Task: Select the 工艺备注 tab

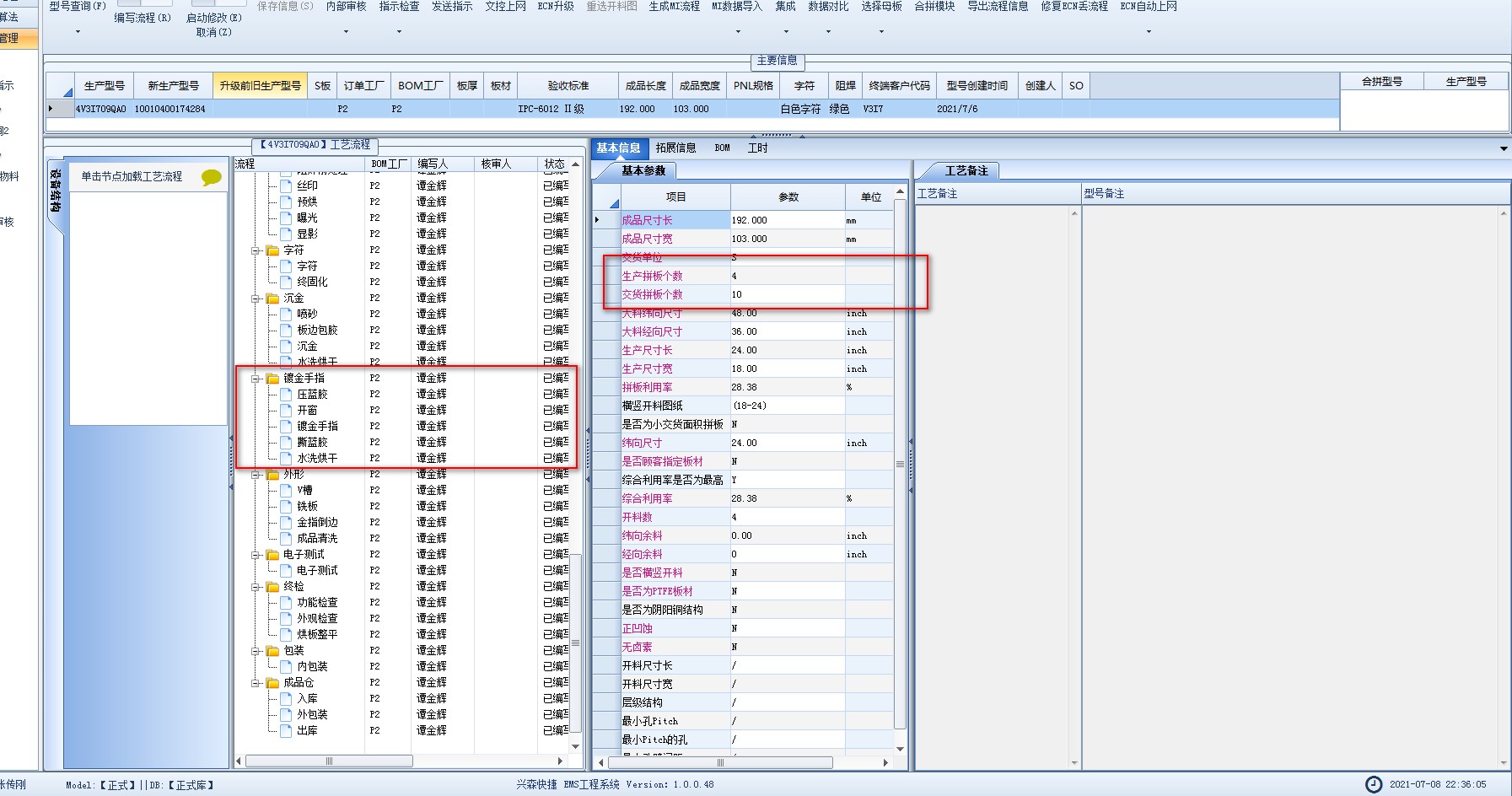Action: (966, 170)
